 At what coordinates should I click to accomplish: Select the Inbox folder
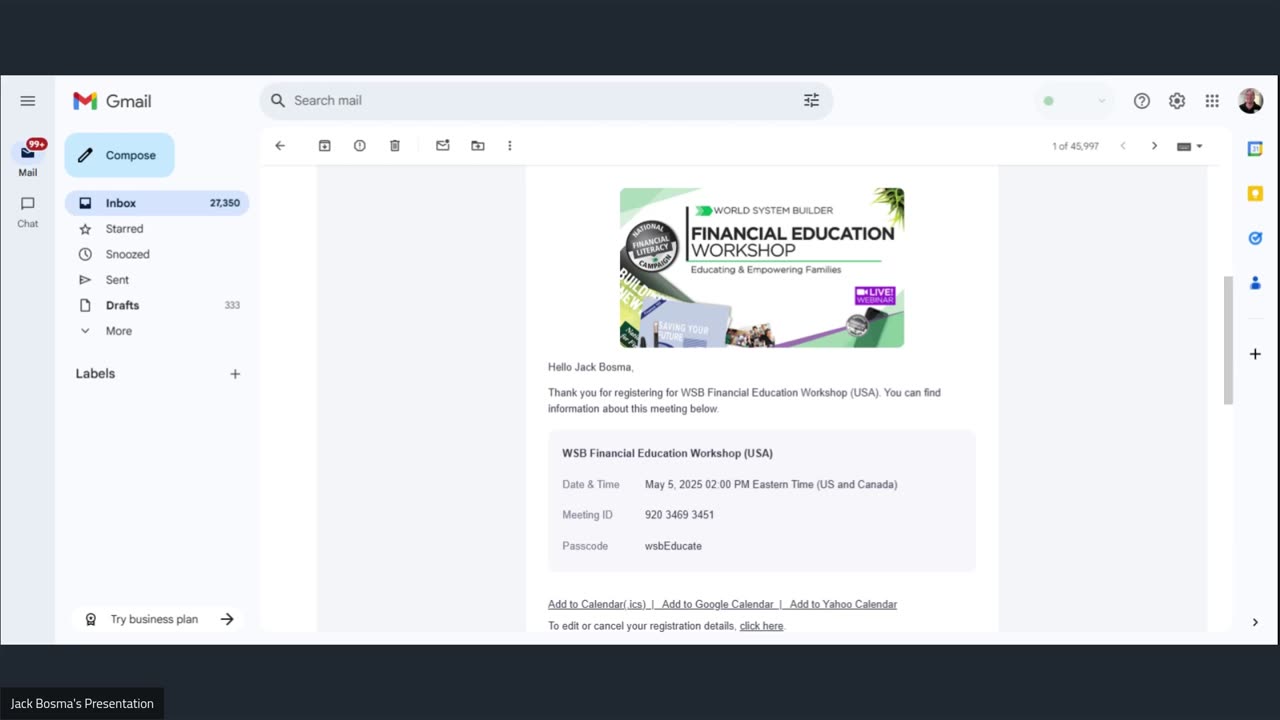coord(157,203)
